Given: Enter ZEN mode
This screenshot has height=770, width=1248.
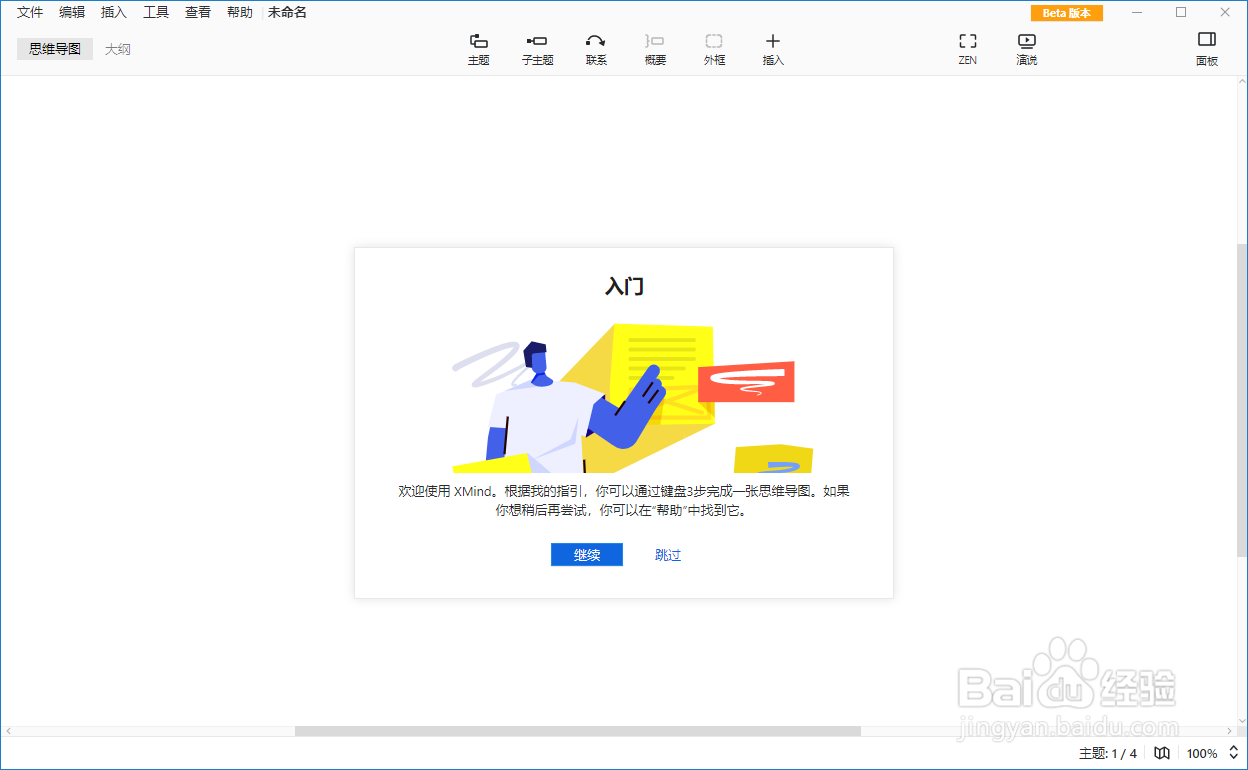Looking at the screenshot, I should (967, 49).
